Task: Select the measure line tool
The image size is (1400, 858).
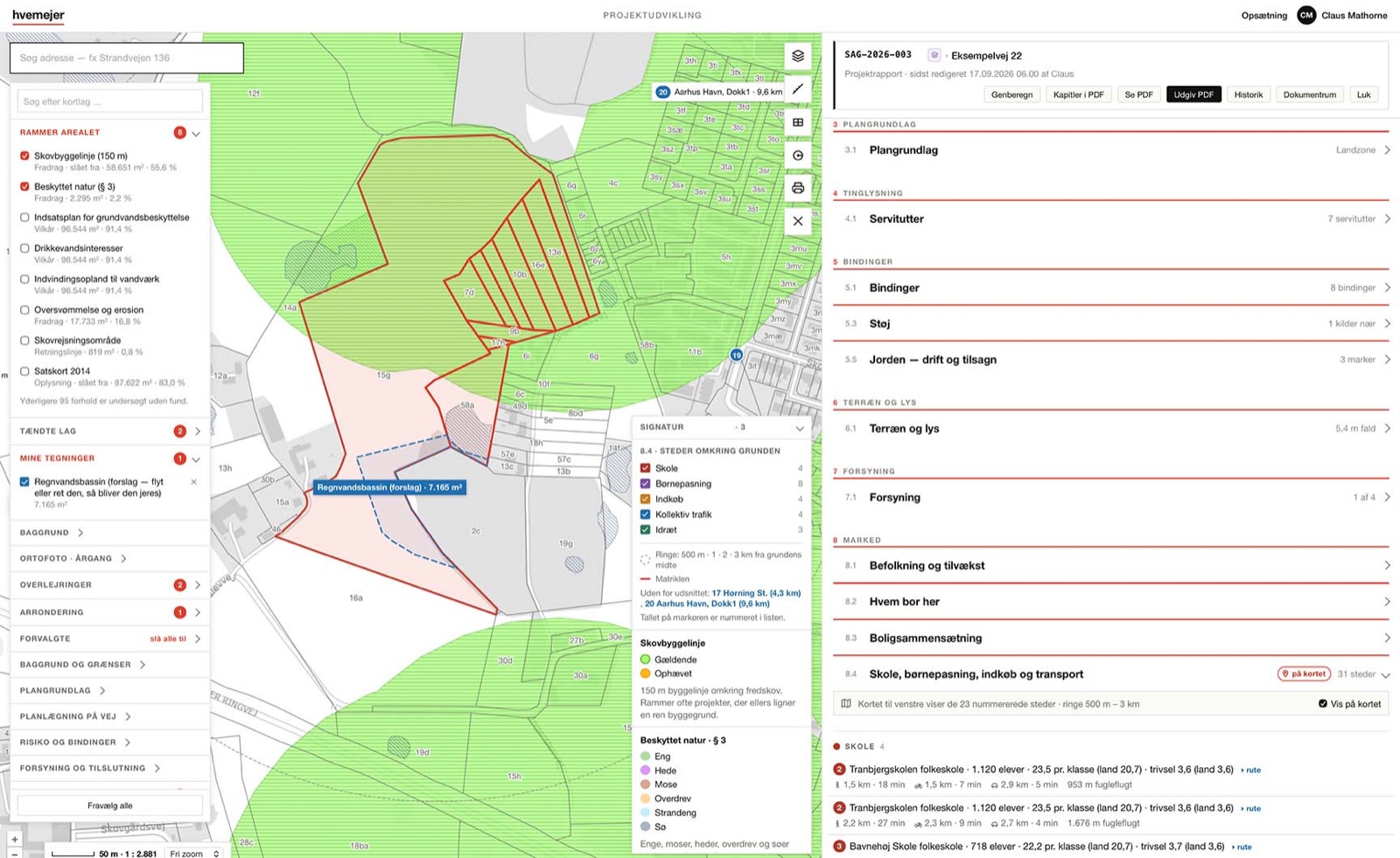Action: click(x=797, y=89)
